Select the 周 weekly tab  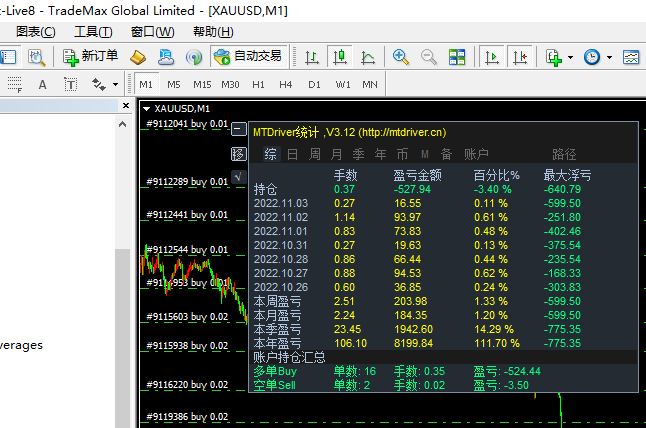point(315,154)
